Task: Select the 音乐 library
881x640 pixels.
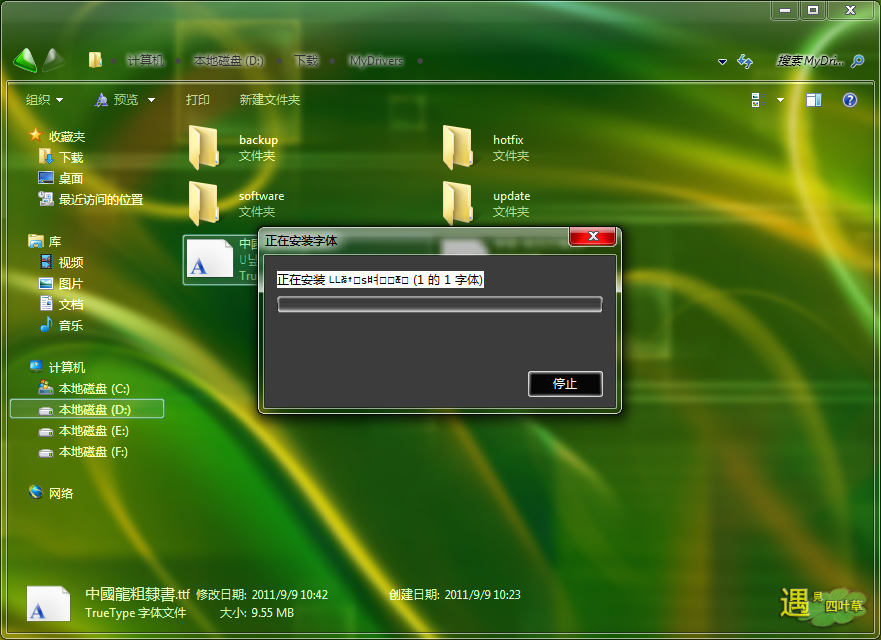Action: click(x=71, y=325)
